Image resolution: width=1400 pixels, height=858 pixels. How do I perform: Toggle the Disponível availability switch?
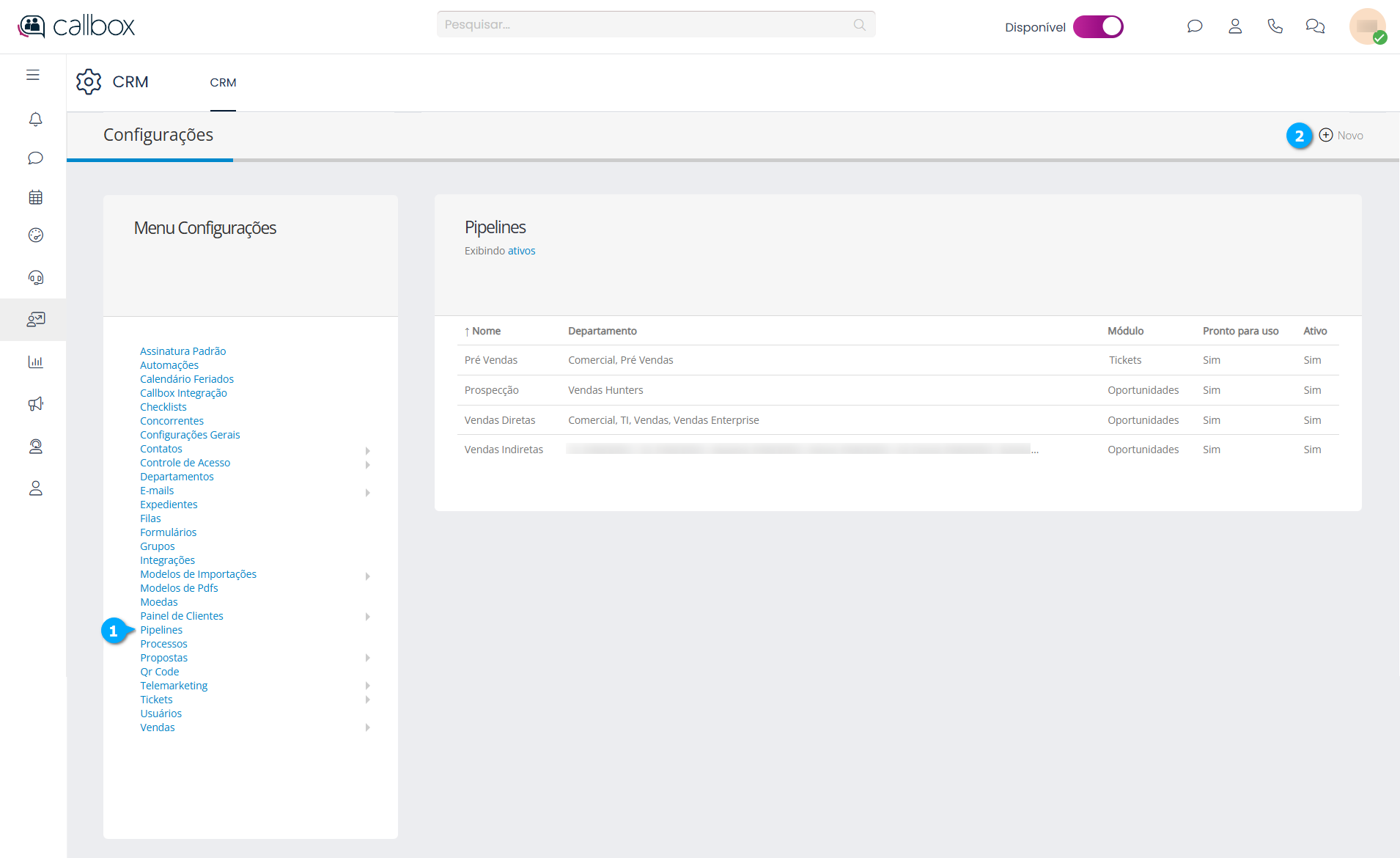coord(1097,26)
